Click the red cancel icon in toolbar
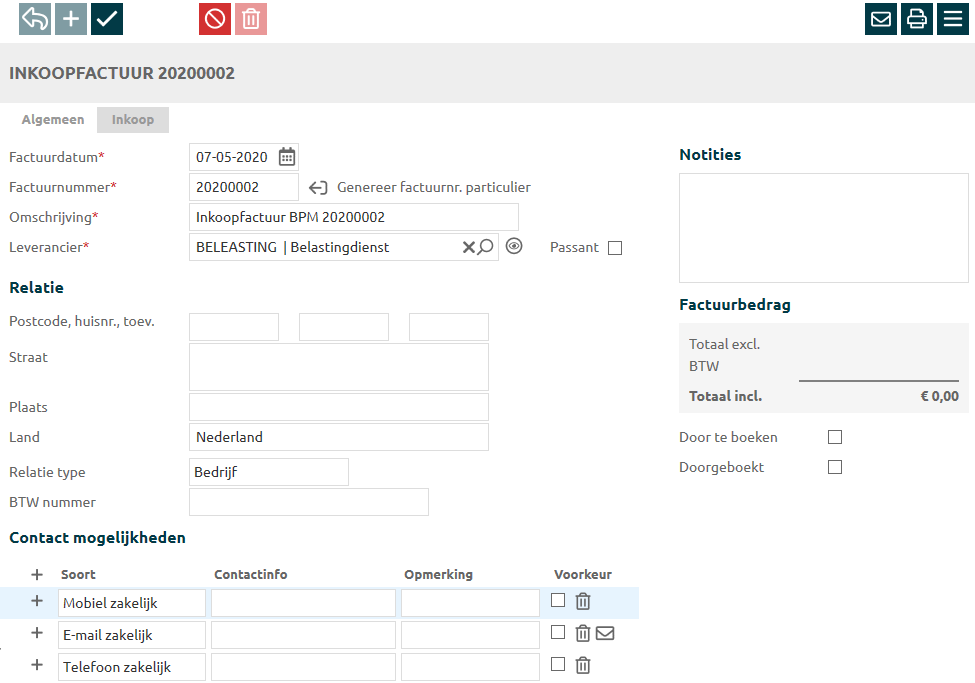 pyautogui.click(x=215, y=19)
